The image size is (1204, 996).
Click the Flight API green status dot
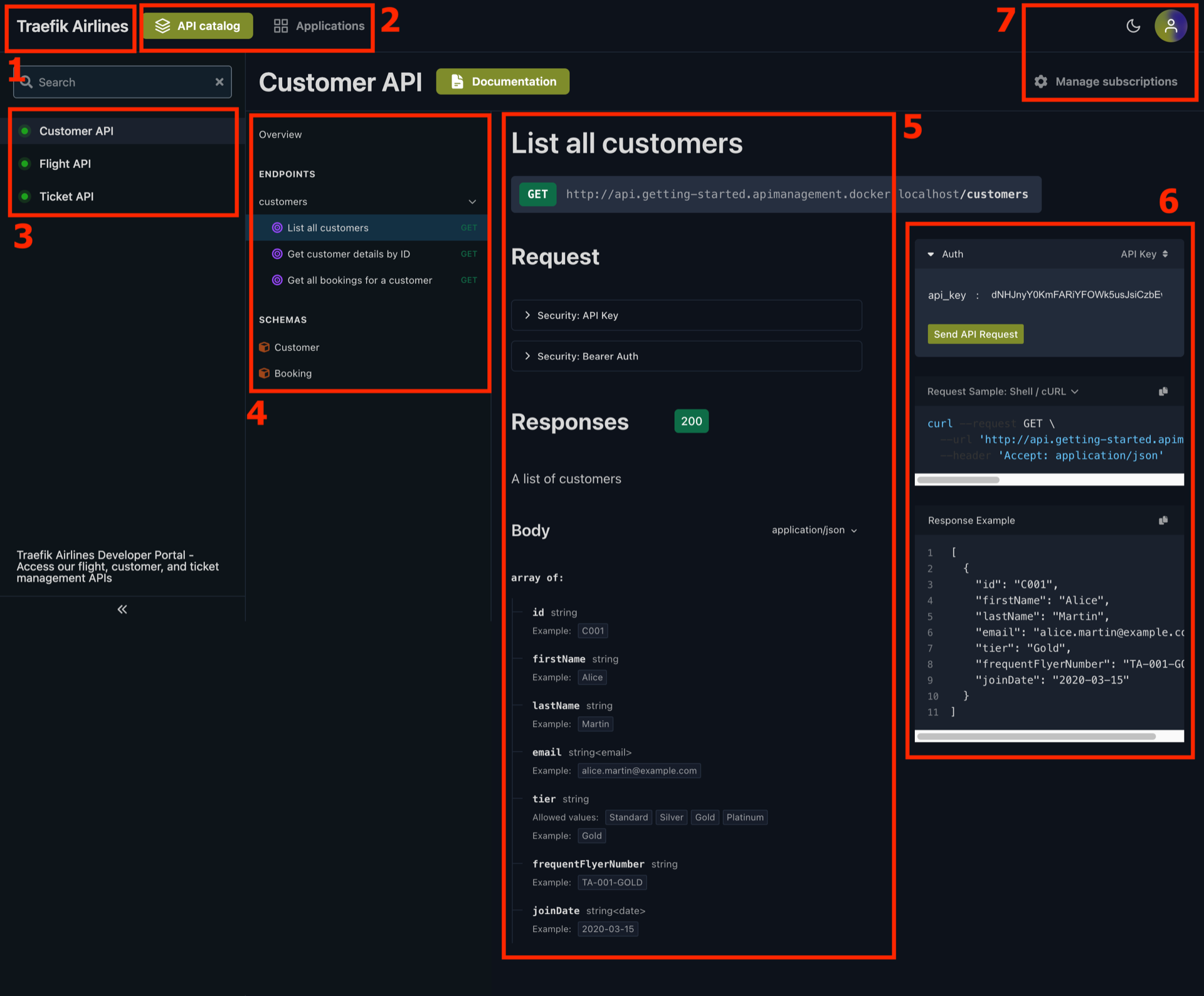[24, 164]
